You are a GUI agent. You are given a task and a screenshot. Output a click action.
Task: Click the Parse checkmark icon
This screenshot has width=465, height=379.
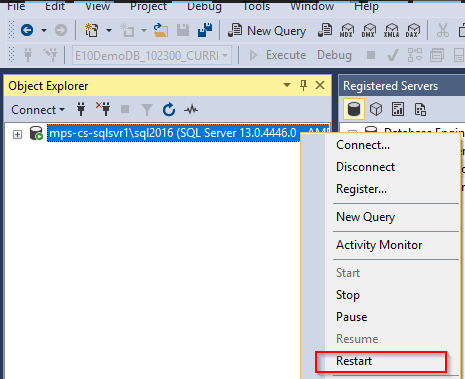click(393, 55)
